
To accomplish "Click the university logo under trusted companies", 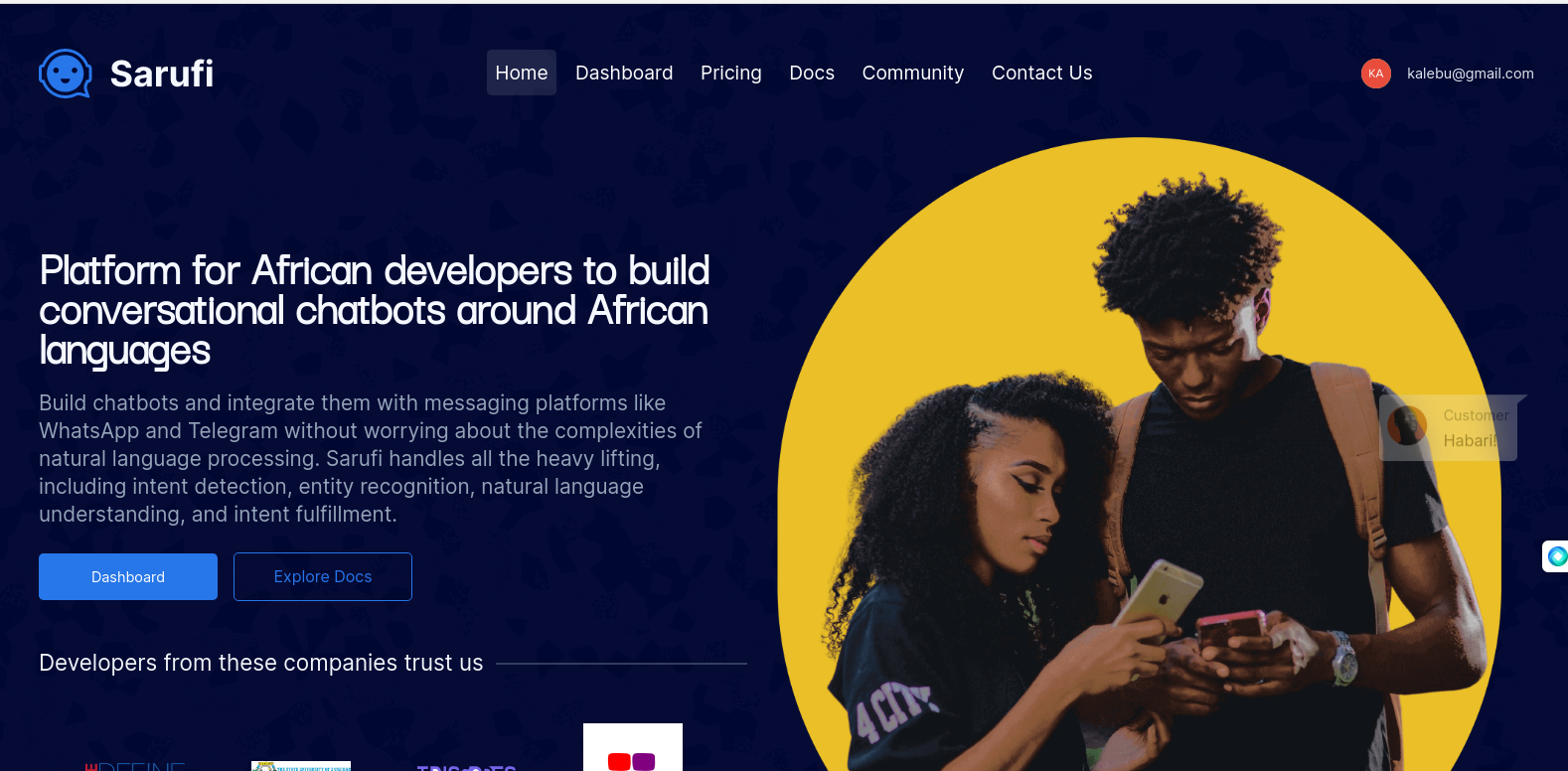I will click(x=301, y=765).
